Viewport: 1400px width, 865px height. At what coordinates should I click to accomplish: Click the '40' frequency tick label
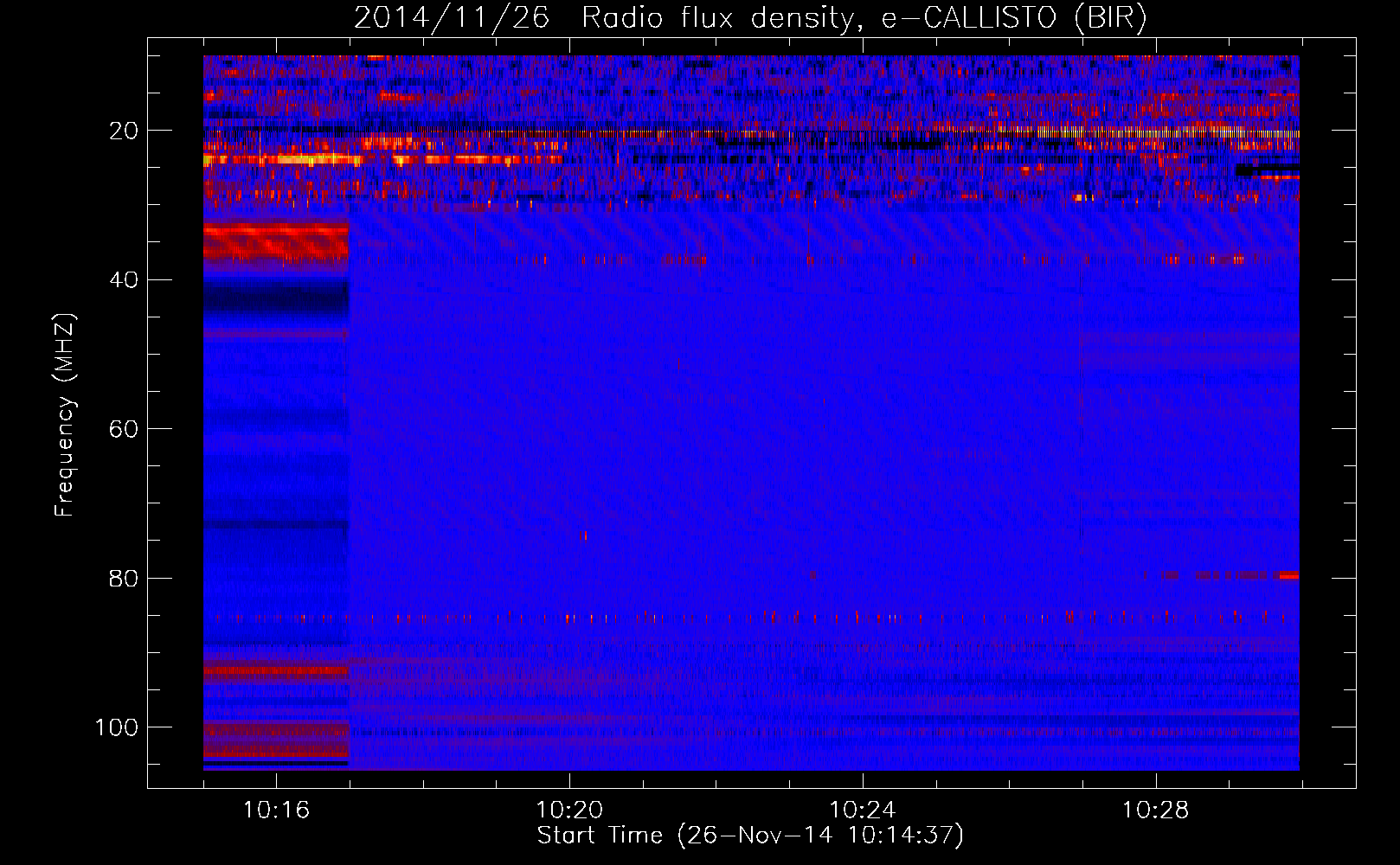[x=124, y=280]
